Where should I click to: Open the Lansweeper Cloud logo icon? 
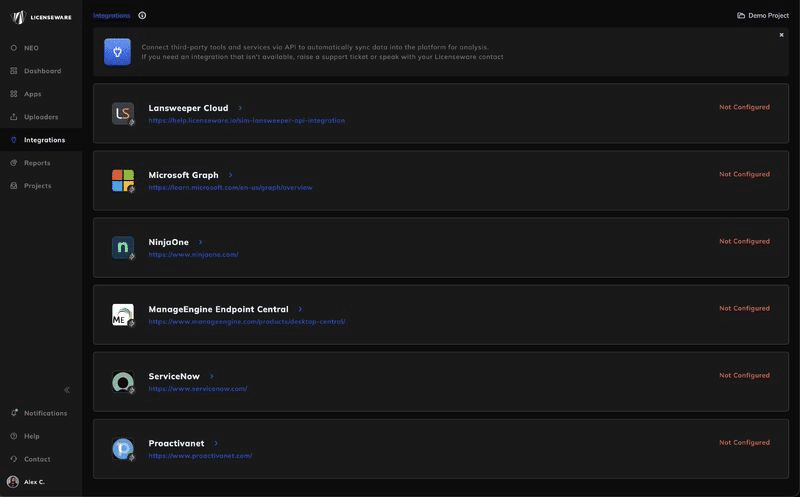[x=123, y=113]
